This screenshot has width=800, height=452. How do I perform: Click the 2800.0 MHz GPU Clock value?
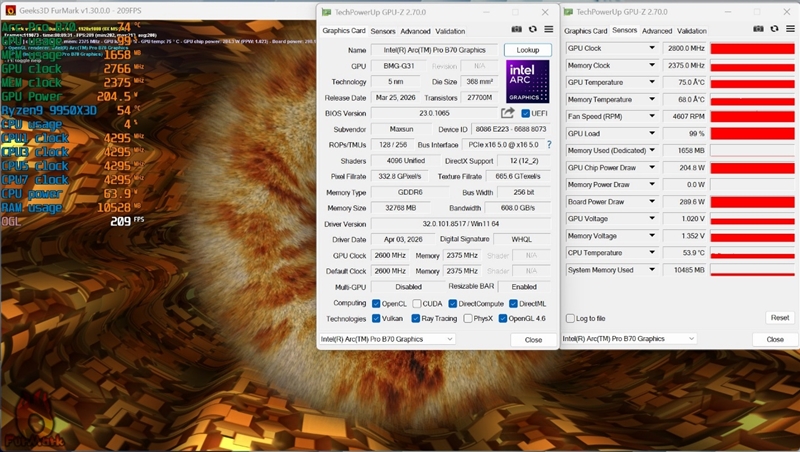[686, 48]
